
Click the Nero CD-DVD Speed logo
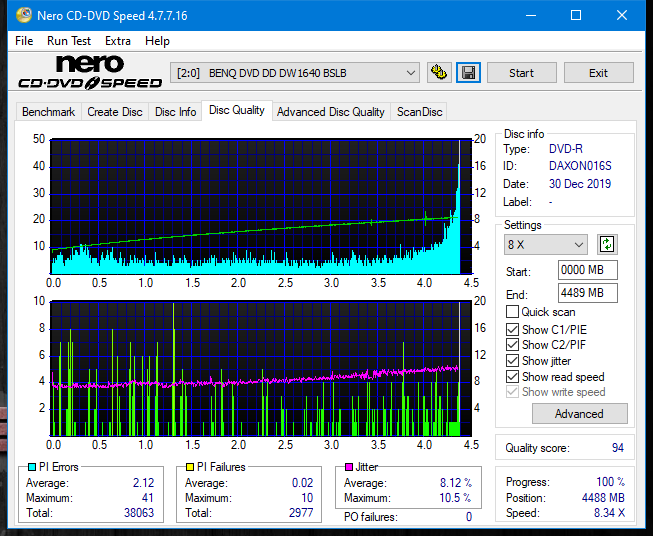pyautogui.click(x=90, y=72)
